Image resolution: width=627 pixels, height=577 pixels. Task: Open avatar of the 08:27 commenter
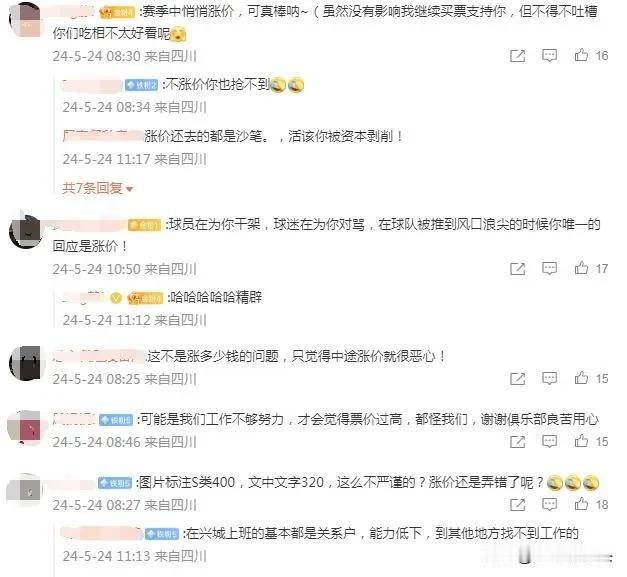pos(24,491)
